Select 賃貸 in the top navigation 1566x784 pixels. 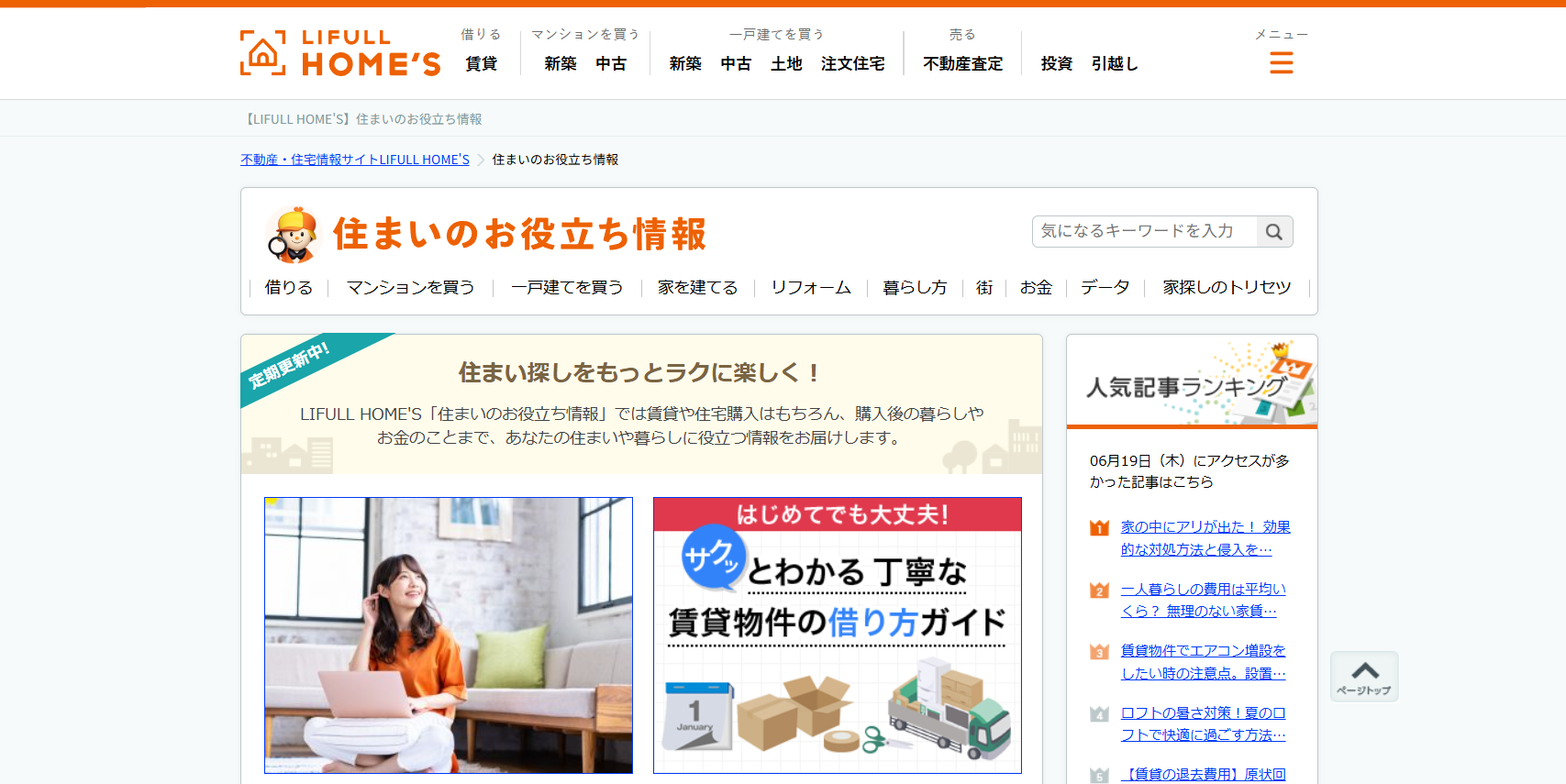coord(481,63)
